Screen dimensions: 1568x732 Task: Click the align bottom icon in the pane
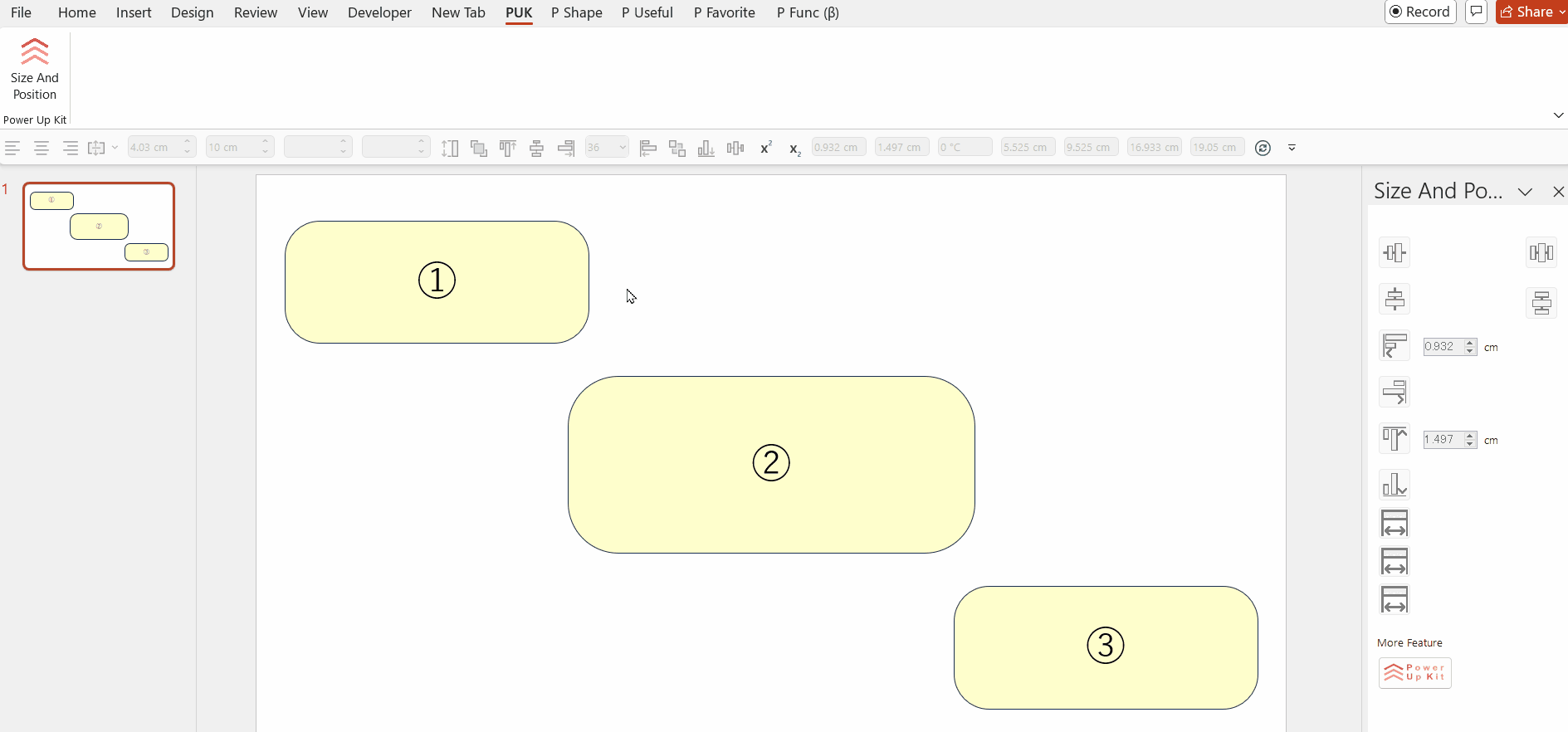pyautogui.click(x=1394, y=485)
